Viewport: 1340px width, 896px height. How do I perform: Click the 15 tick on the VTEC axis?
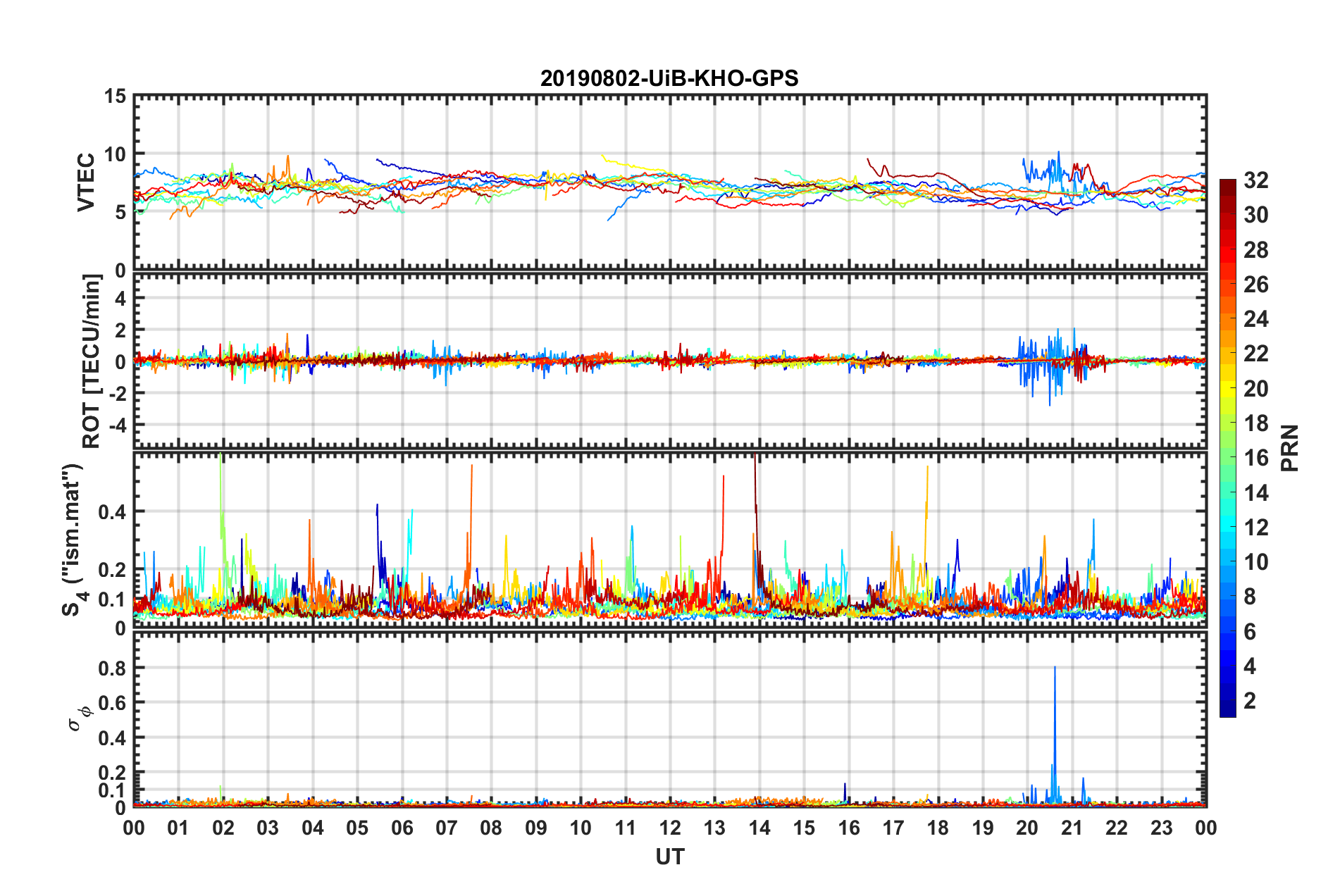pyautogui.click(x=115, y=96)
